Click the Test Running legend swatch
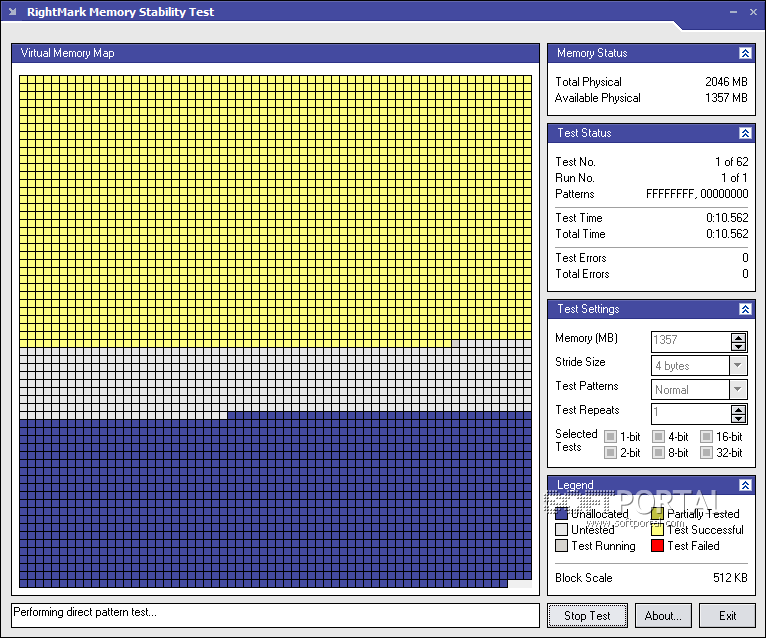Screen dimensions: 766x638 (x=561, y=546)
